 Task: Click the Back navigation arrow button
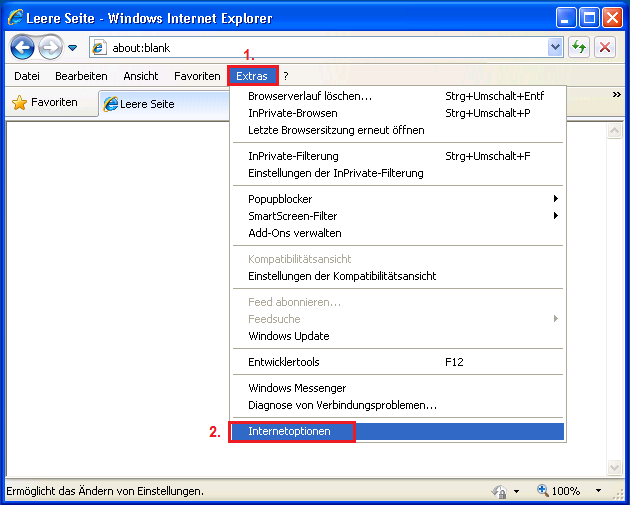(x=22, y=47)
